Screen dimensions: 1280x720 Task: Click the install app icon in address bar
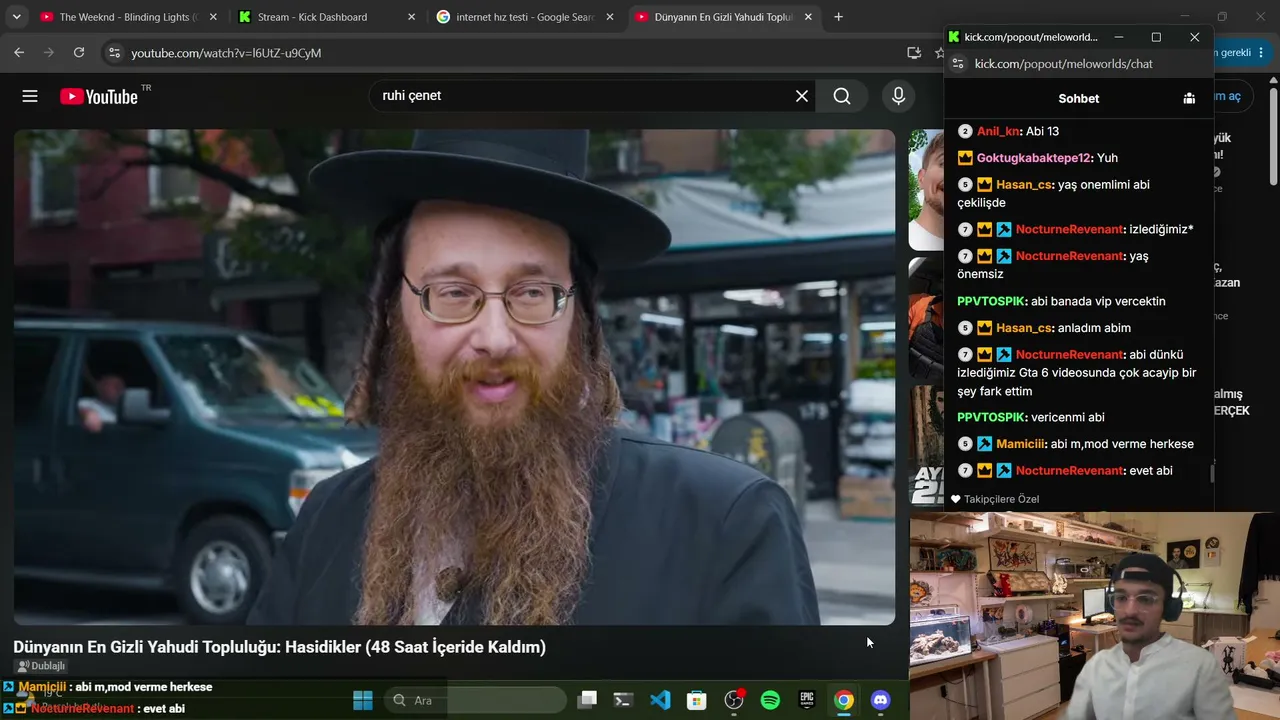(x=914, y=53)
